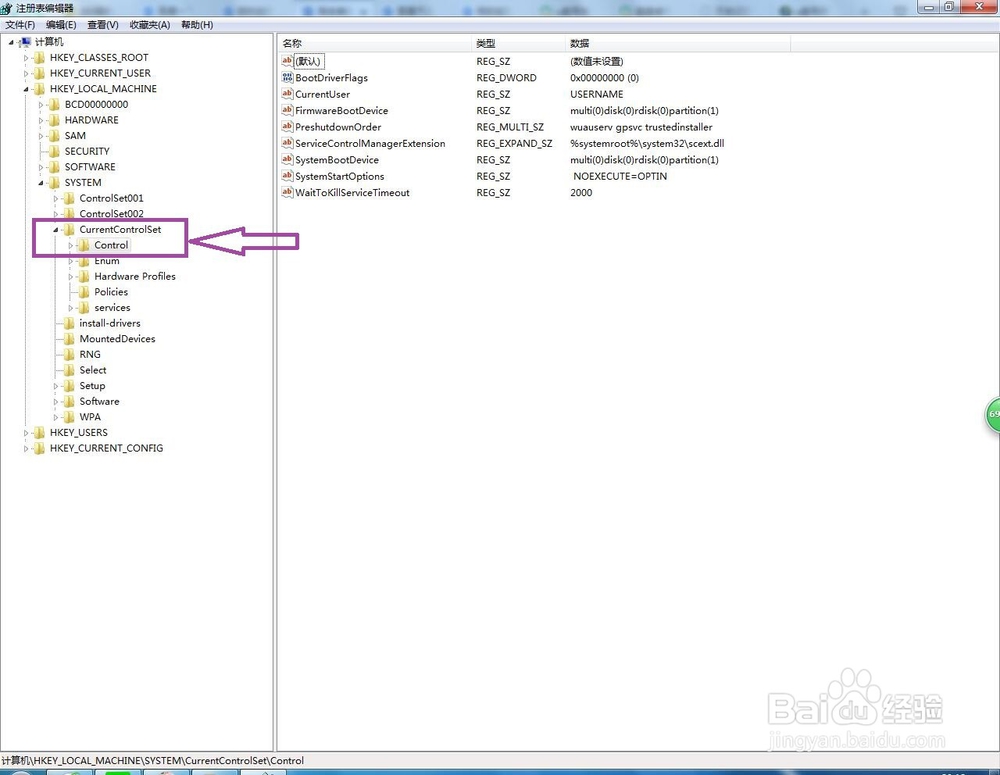
Task: Click the wuauserv gpsvc trustedinstaller data
Action: [x=641, y=127]
